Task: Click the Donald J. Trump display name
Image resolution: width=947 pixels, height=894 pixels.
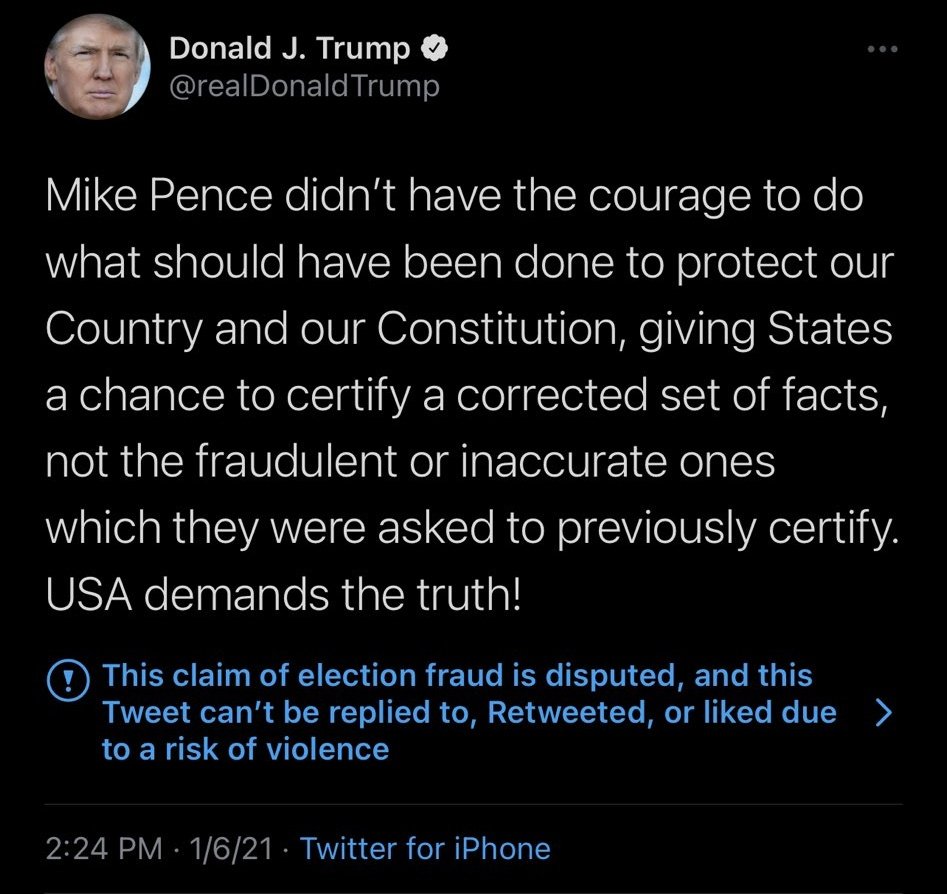Action: click(291, 48)
